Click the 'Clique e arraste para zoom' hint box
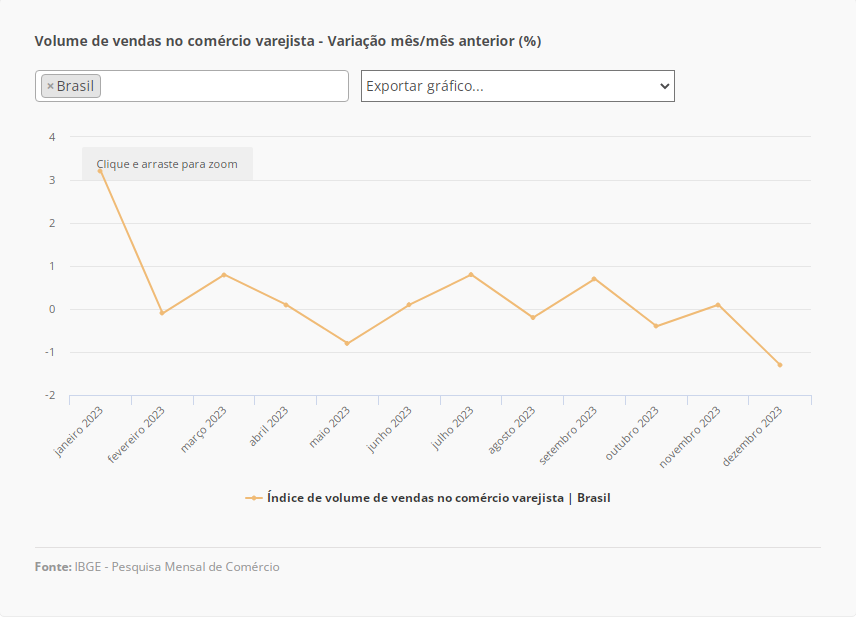The width and height of the screenshot is (856, 617). pos(167,164)
